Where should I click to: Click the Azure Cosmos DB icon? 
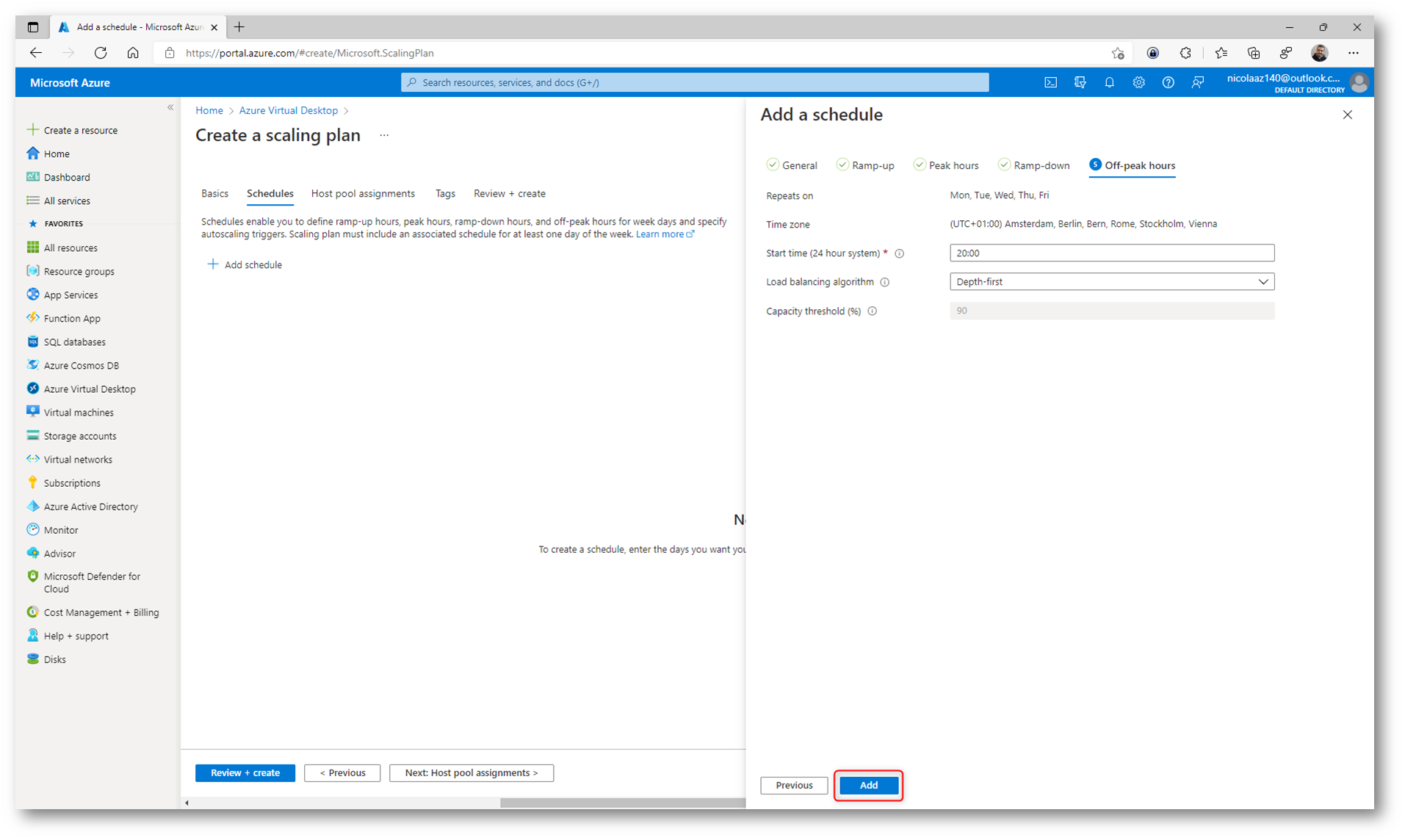(x=32, y=365)
